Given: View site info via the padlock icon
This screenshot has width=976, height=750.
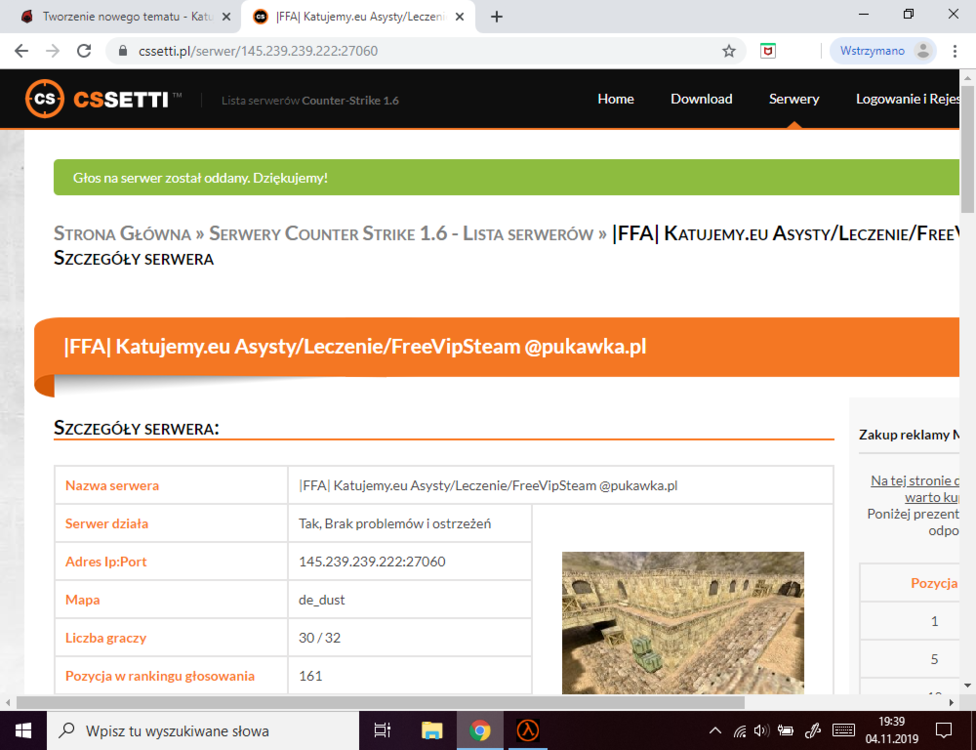Looking at the screenshot, I should click(123, 51).
